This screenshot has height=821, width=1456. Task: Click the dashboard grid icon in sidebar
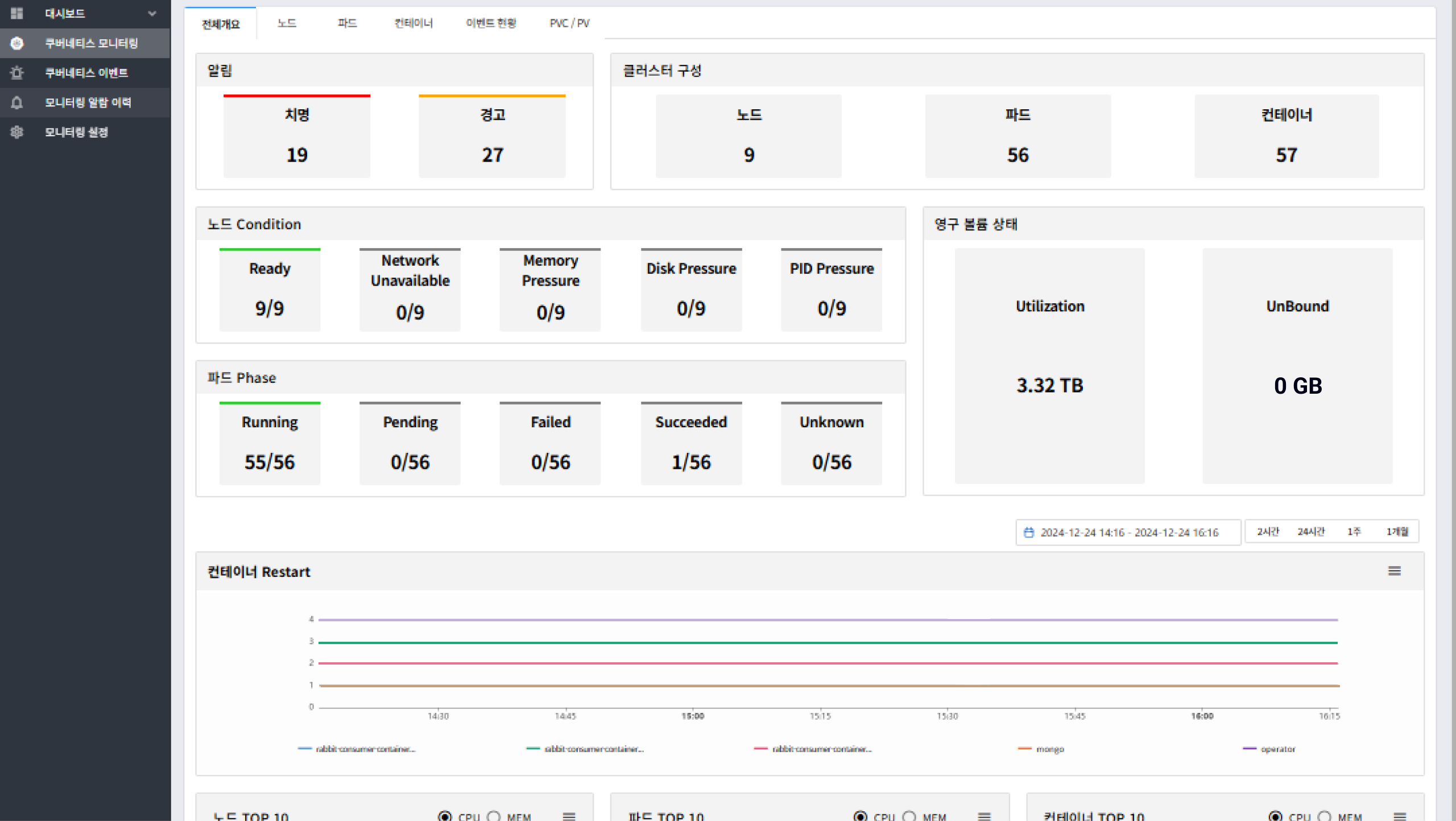[x=16, y=13]
